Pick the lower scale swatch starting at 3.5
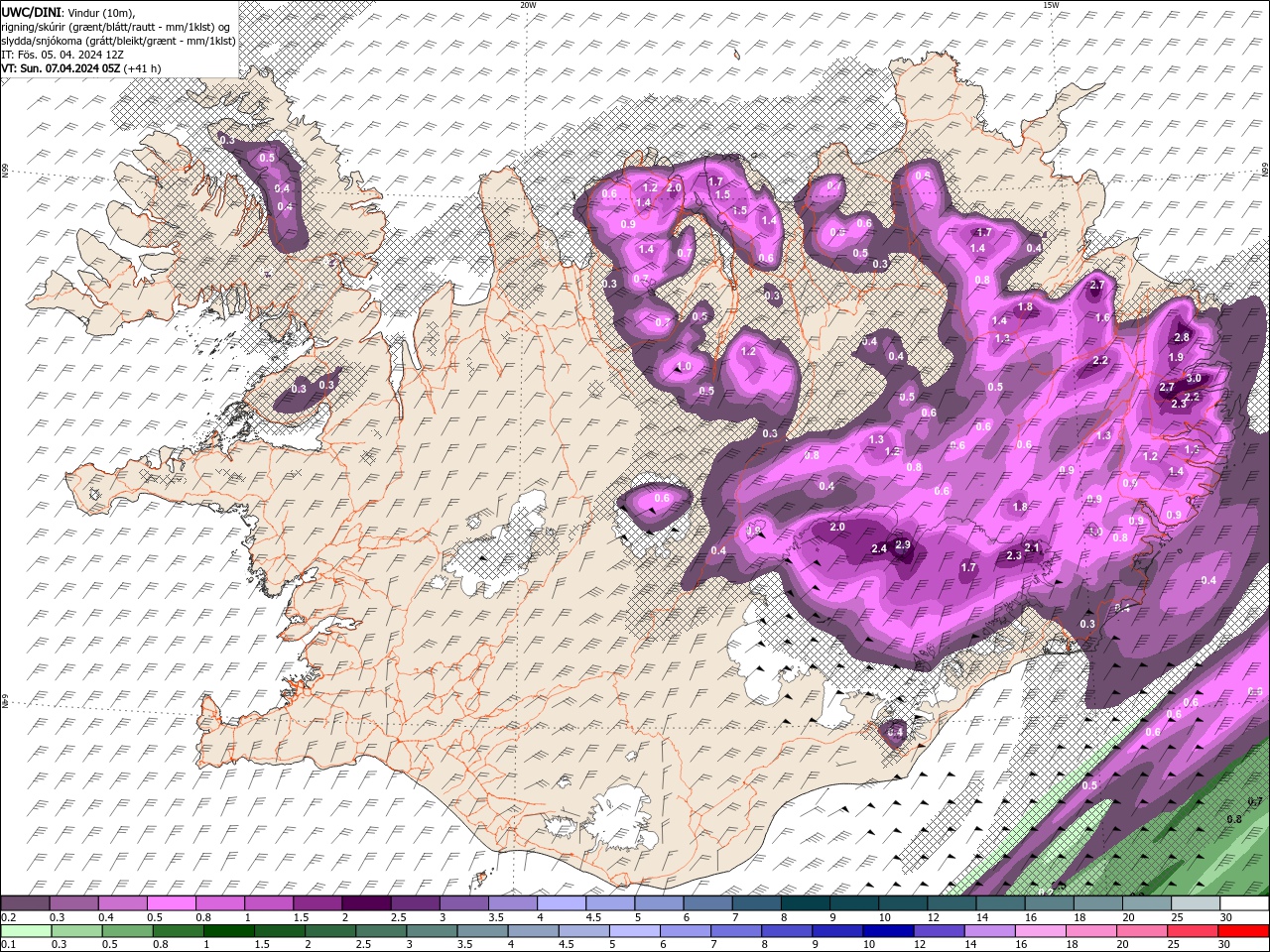The image size is (1270, 952). click(481, 931)
